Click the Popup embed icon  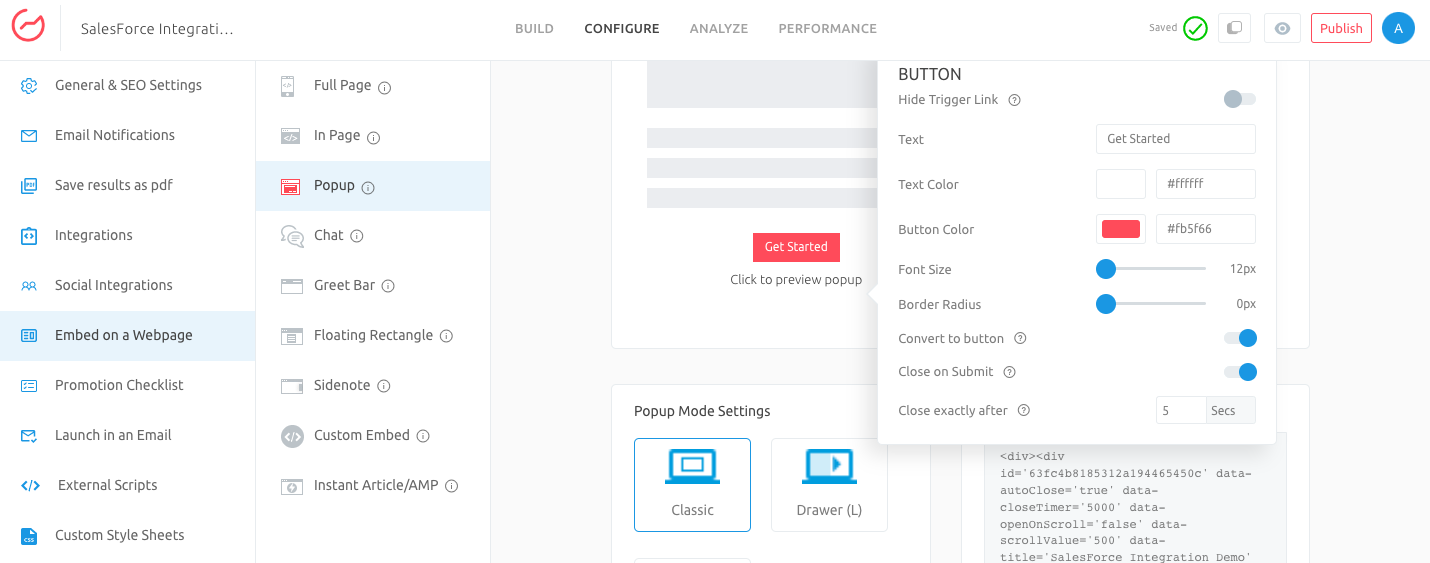291,186
